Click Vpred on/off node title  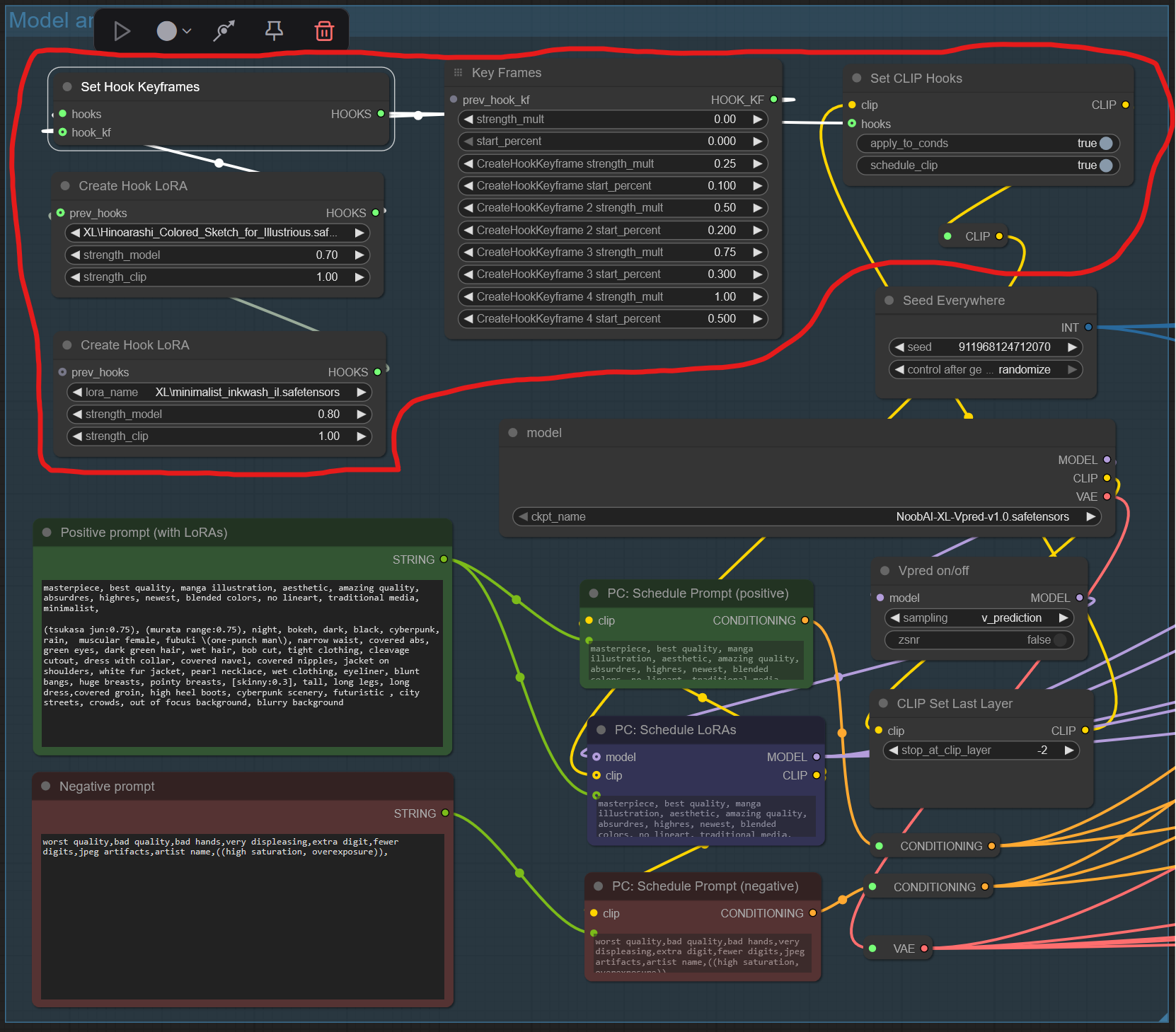tap(933, 571)
